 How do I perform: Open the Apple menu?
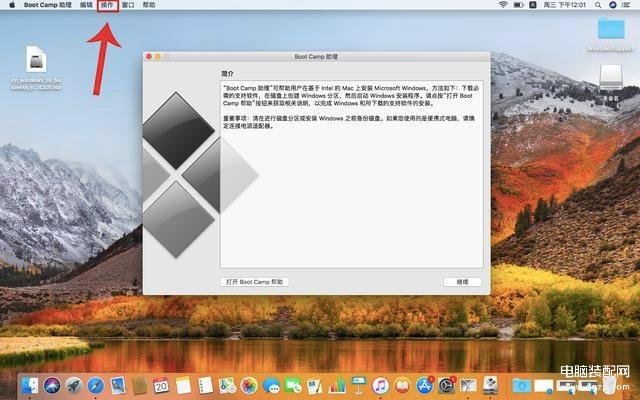(11, 5)
